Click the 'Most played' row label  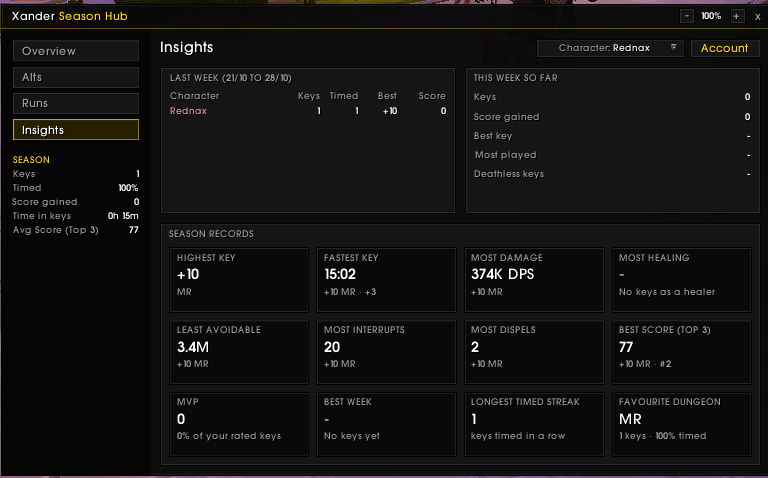coord(505,155)
